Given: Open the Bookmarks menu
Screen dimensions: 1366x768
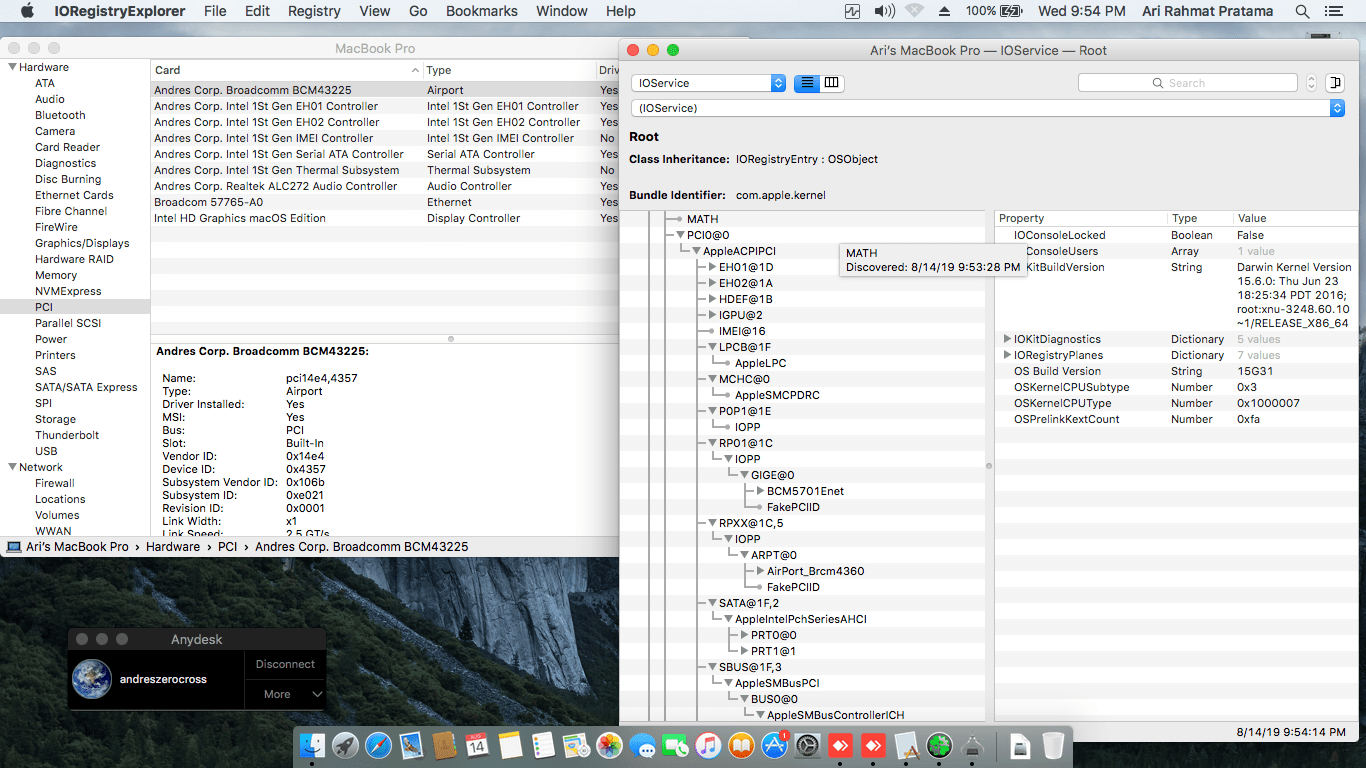Looking at the screenshot, I should coord(482,11).
